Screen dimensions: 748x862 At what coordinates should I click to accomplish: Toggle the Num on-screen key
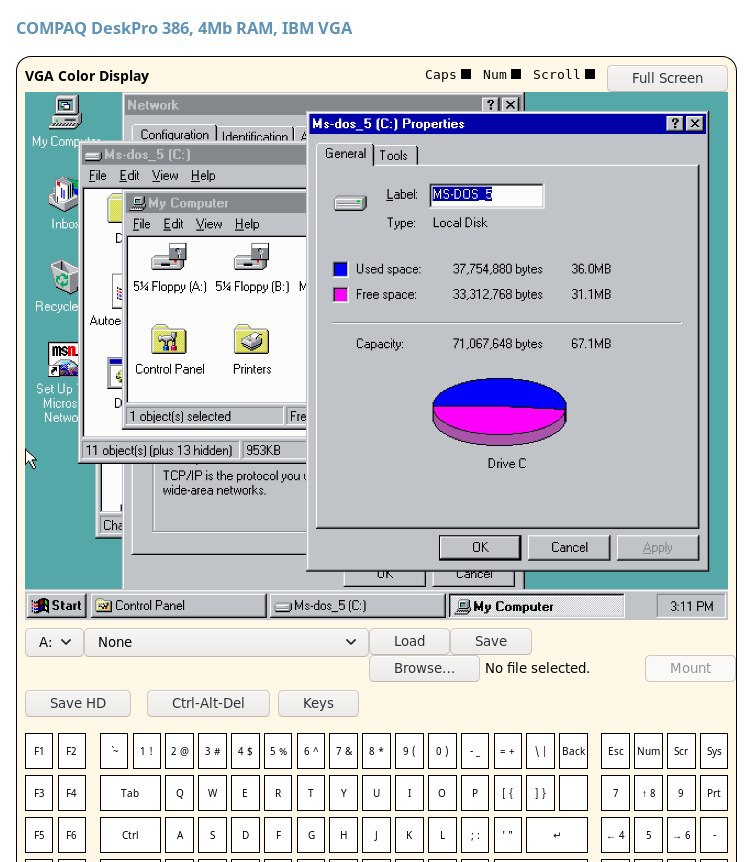[x=649, y=751]
